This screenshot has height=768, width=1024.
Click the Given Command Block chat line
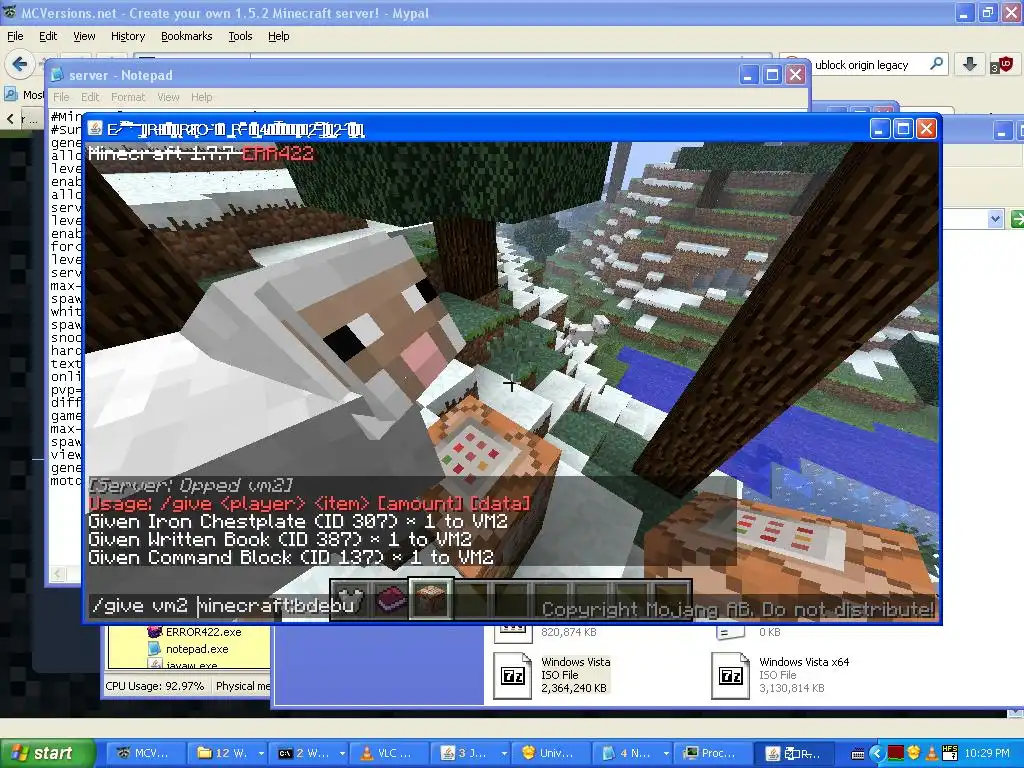pyautogui.click(x=291, y=557)
